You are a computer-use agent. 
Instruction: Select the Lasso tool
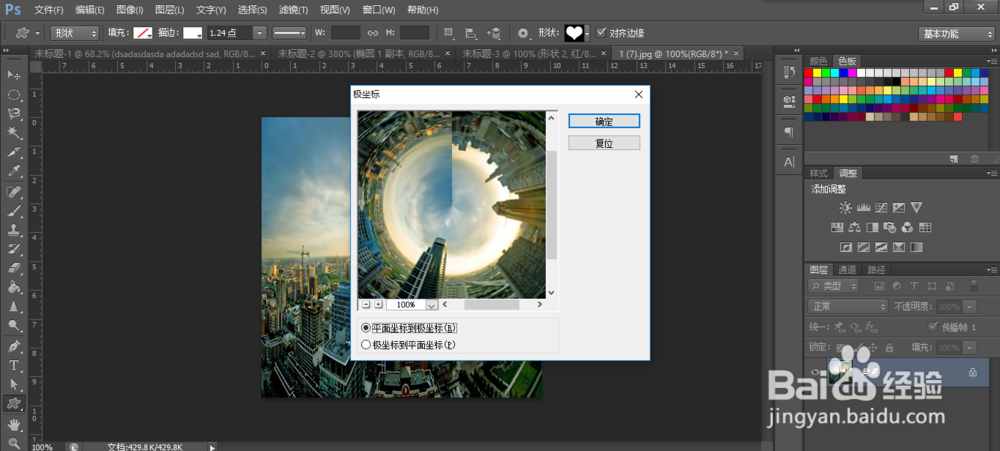13,114
